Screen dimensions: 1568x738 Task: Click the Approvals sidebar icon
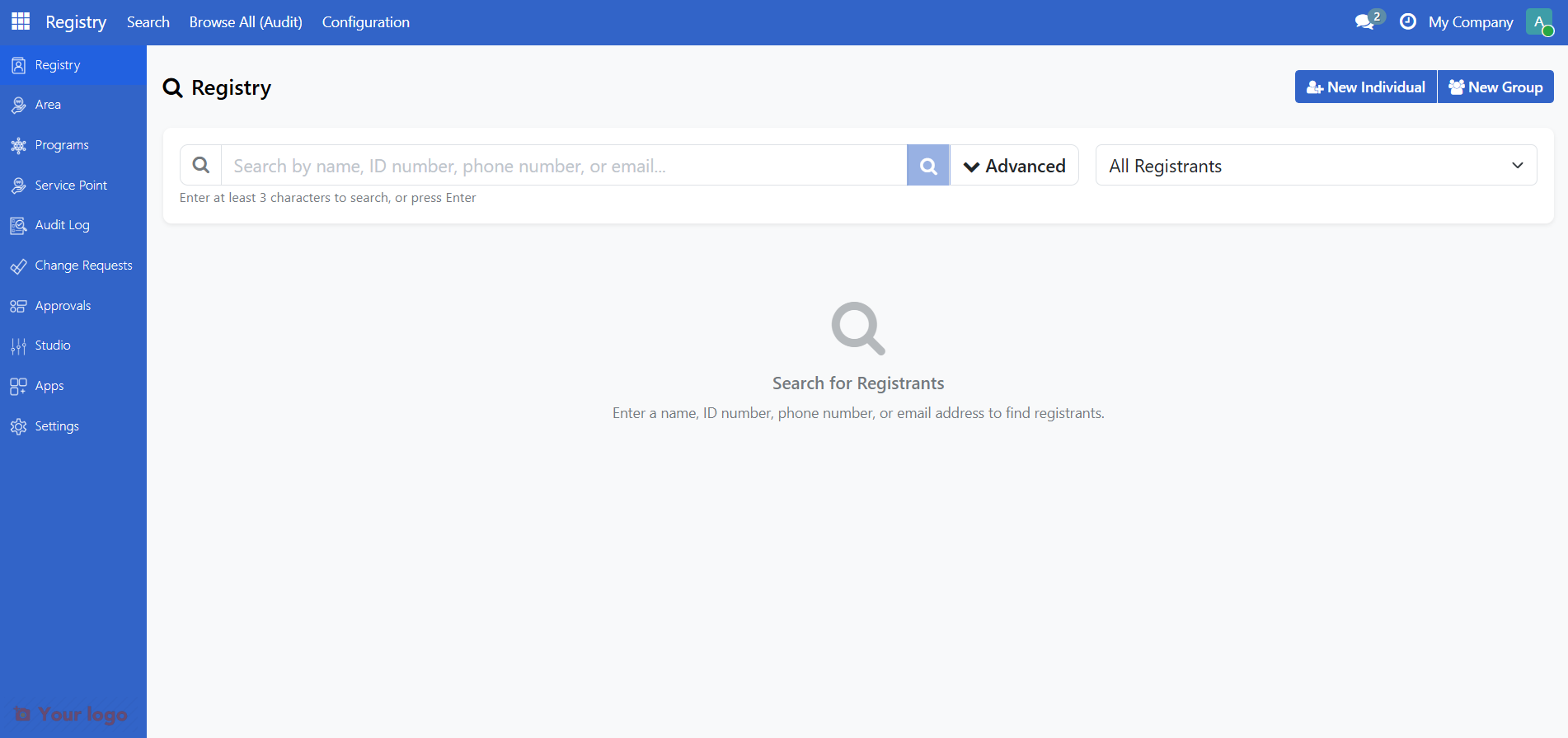point(18,306)
